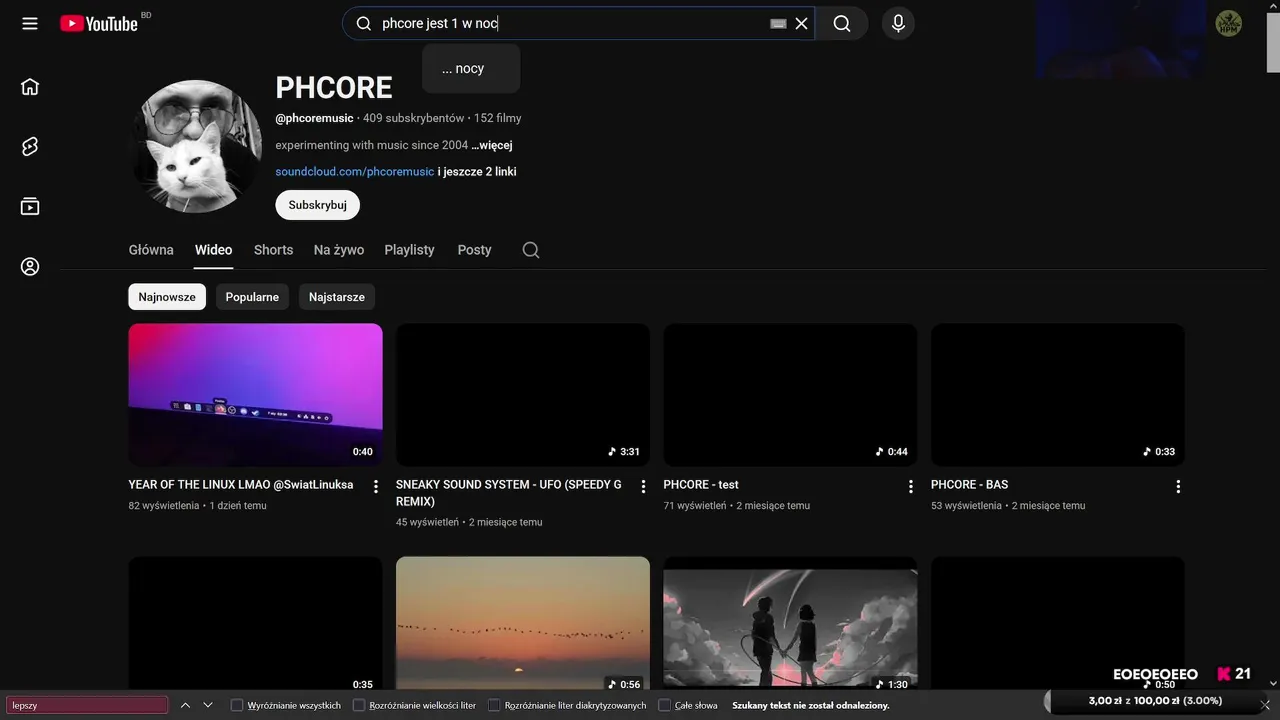The width and height of the screenshot is (1280, 720).
Task: Click the Subskrybuj button
Action: tap(317, 205)
